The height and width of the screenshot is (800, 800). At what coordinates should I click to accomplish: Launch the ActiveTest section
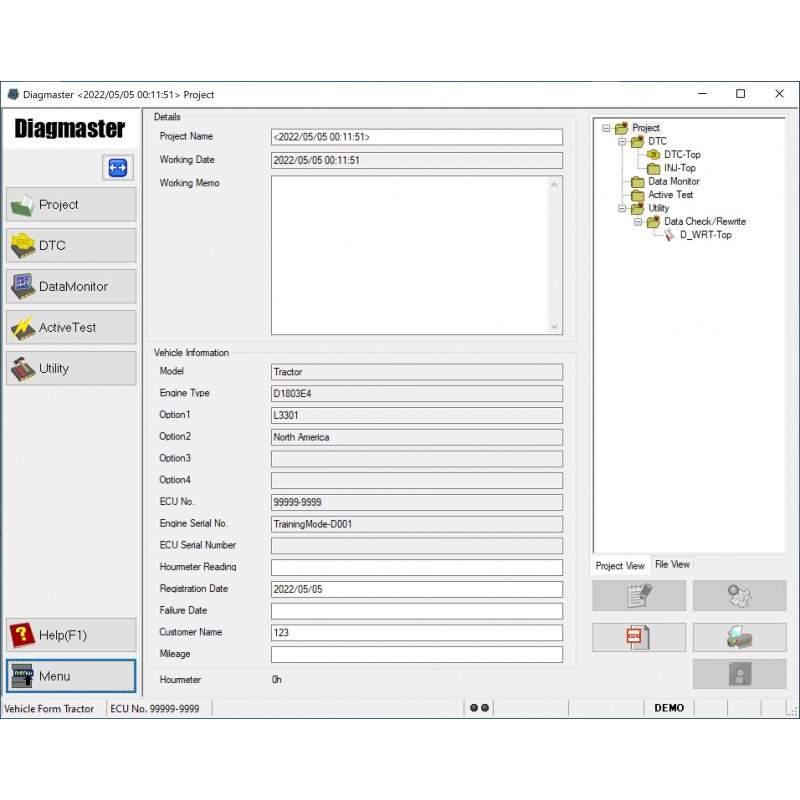[71, 327]
